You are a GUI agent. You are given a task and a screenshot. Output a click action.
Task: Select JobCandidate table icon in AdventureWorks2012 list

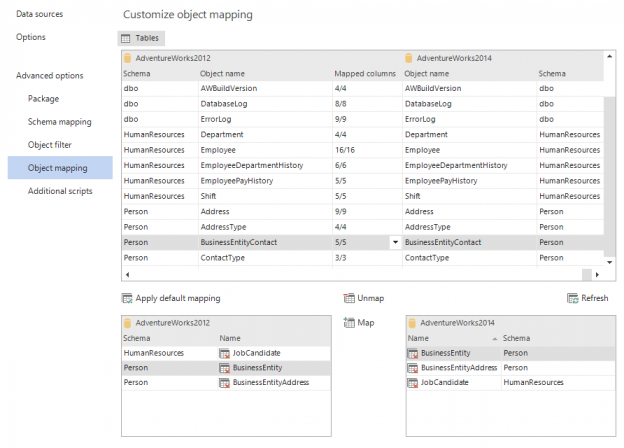[x=224, y=353]
